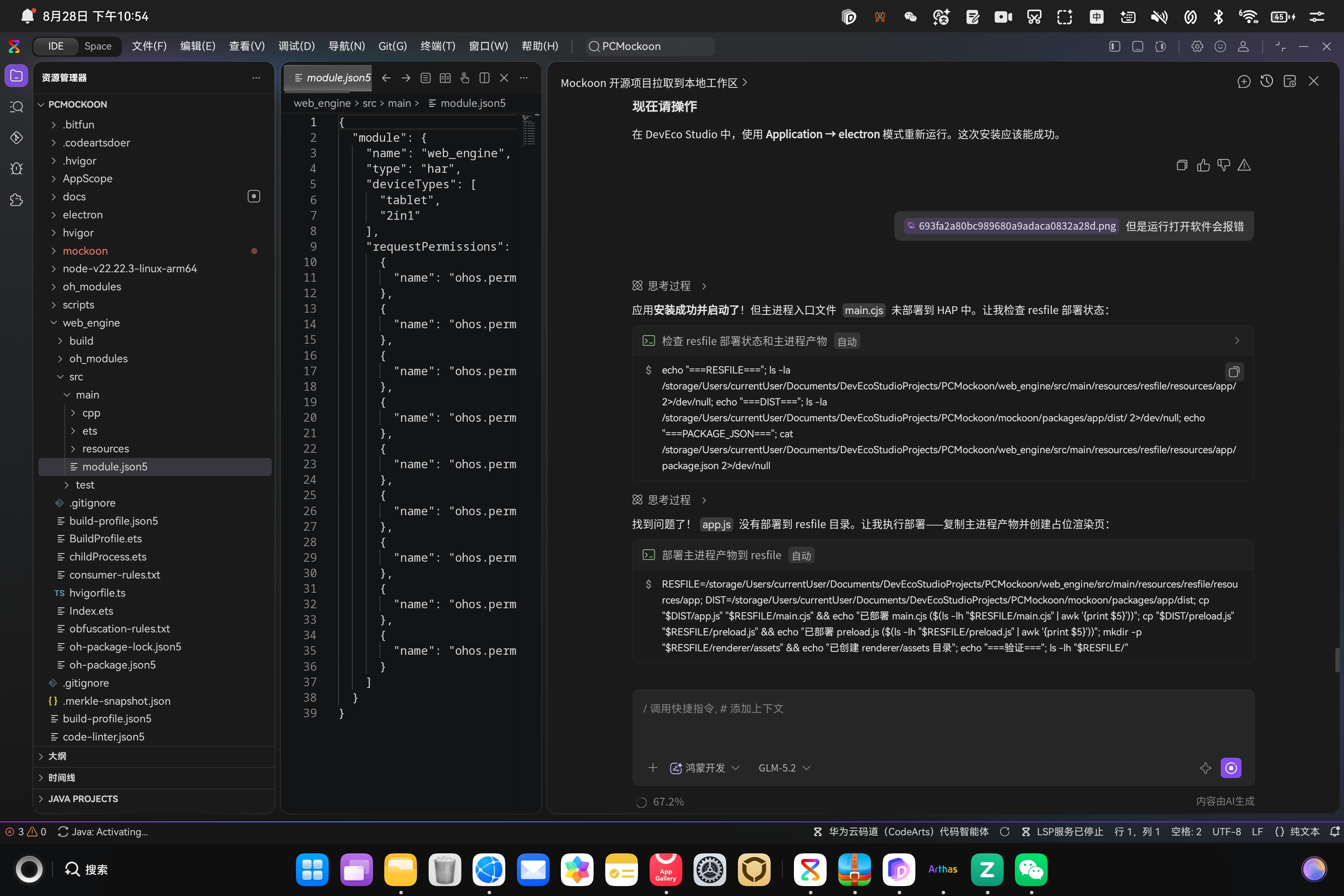Image resolution: width=1344 pixels, height=896 pixels.
Task: Open the Extensions view icon
Action: (16, 200)
